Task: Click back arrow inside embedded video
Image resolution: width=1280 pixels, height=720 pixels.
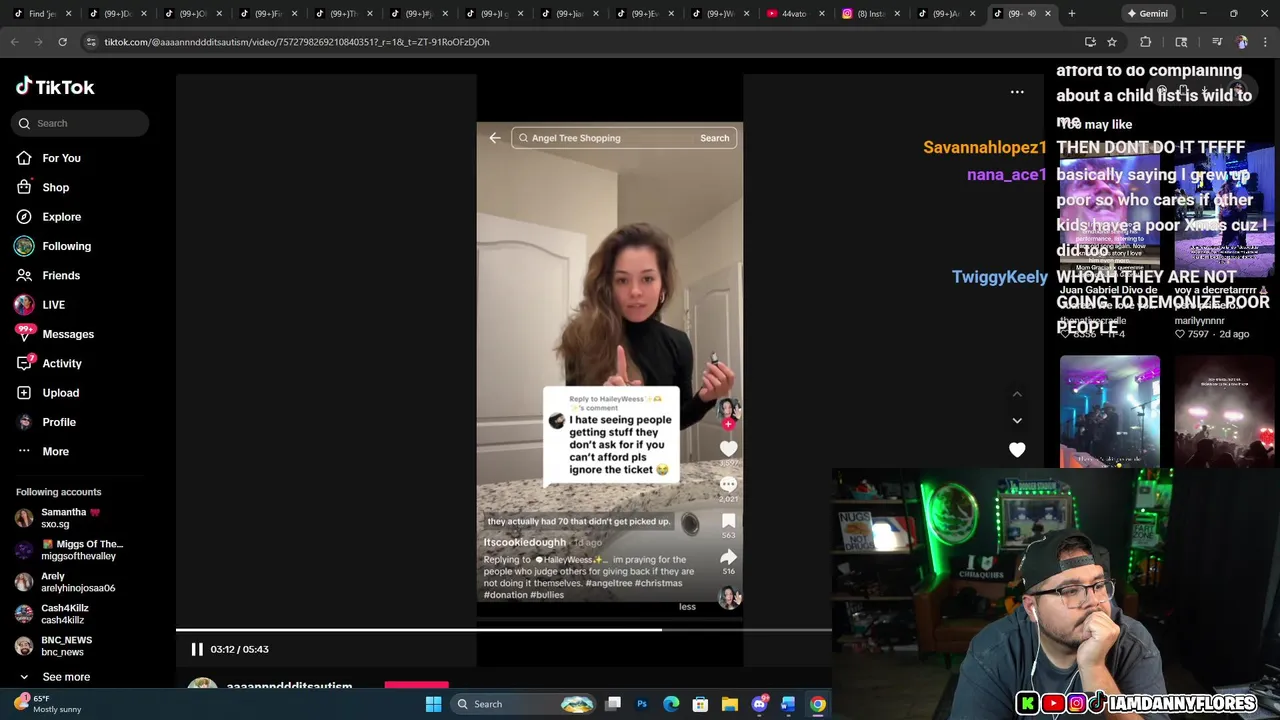Action: point(495,138)
